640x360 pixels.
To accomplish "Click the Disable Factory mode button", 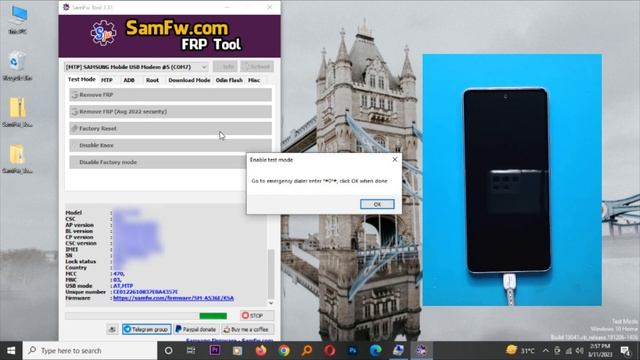I will 158,162.
